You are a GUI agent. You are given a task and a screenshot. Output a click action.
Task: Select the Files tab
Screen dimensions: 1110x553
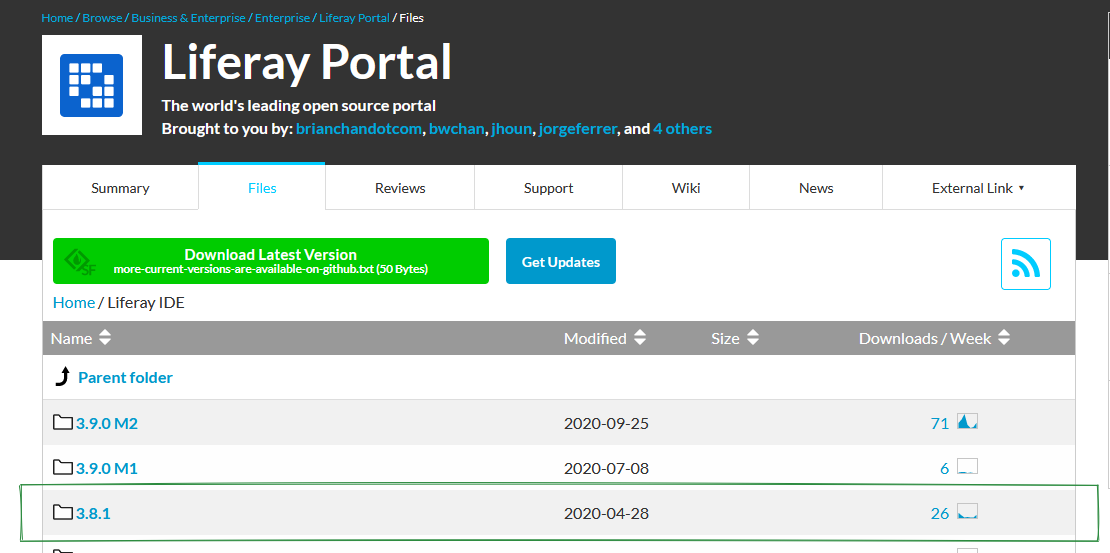(262, 188)
